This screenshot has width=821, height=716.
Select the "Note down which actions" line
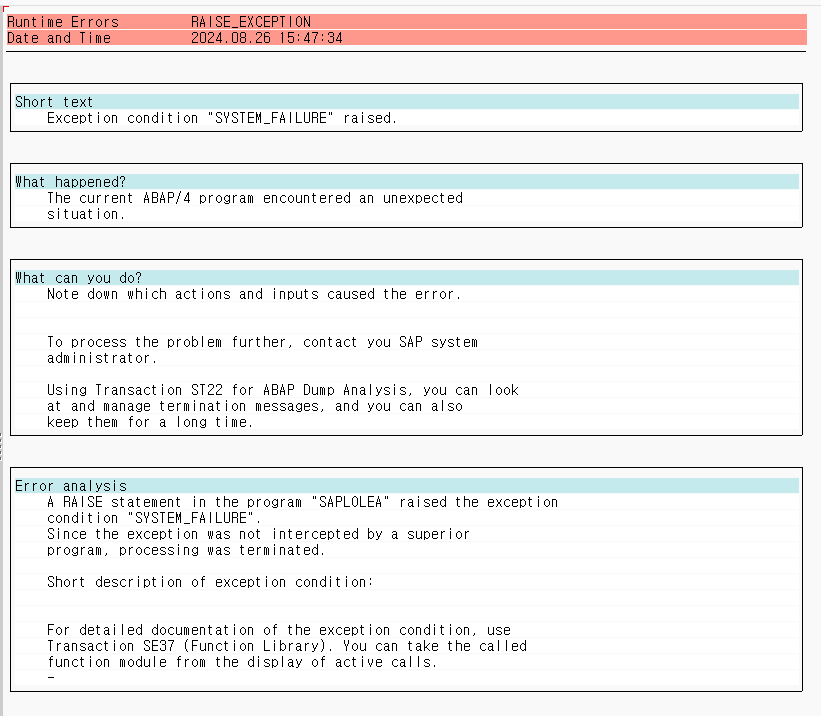tap(254, 294)
